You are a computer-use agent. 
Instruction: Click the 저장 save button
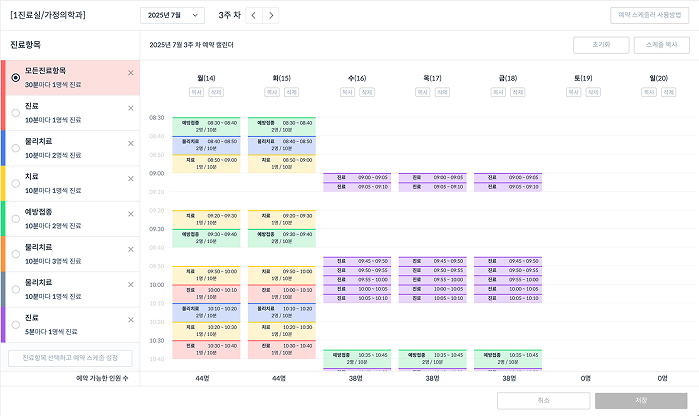click(x=640, y=400)
